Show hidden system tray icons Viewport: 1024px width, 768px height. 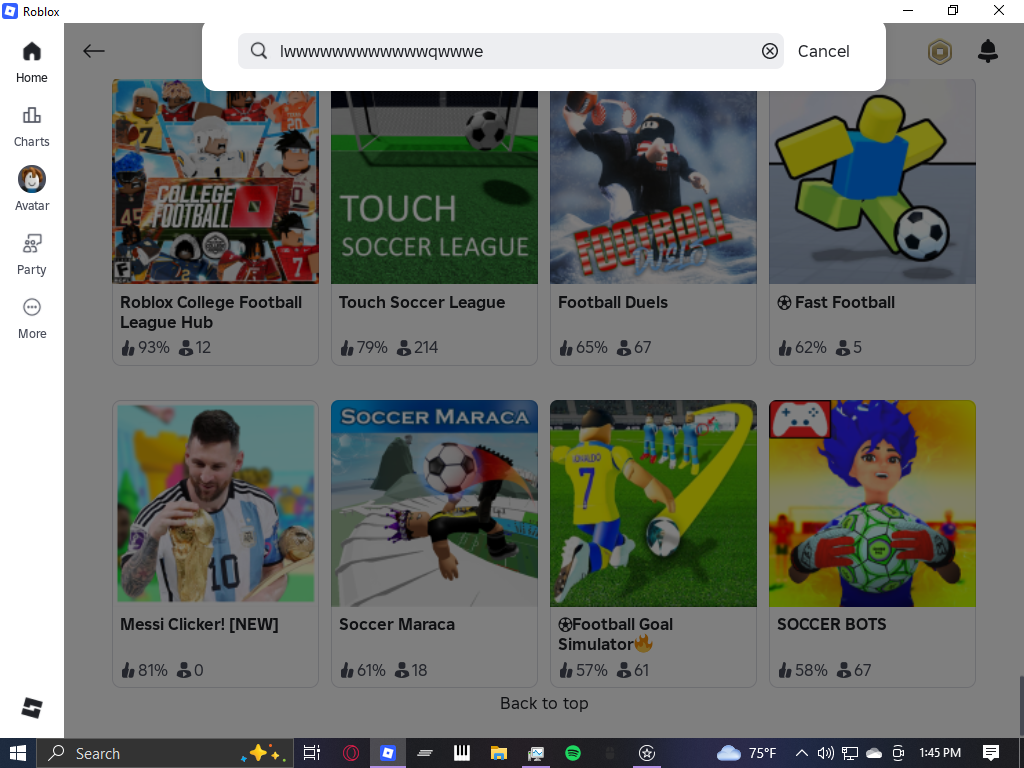(x=802, y=753)
